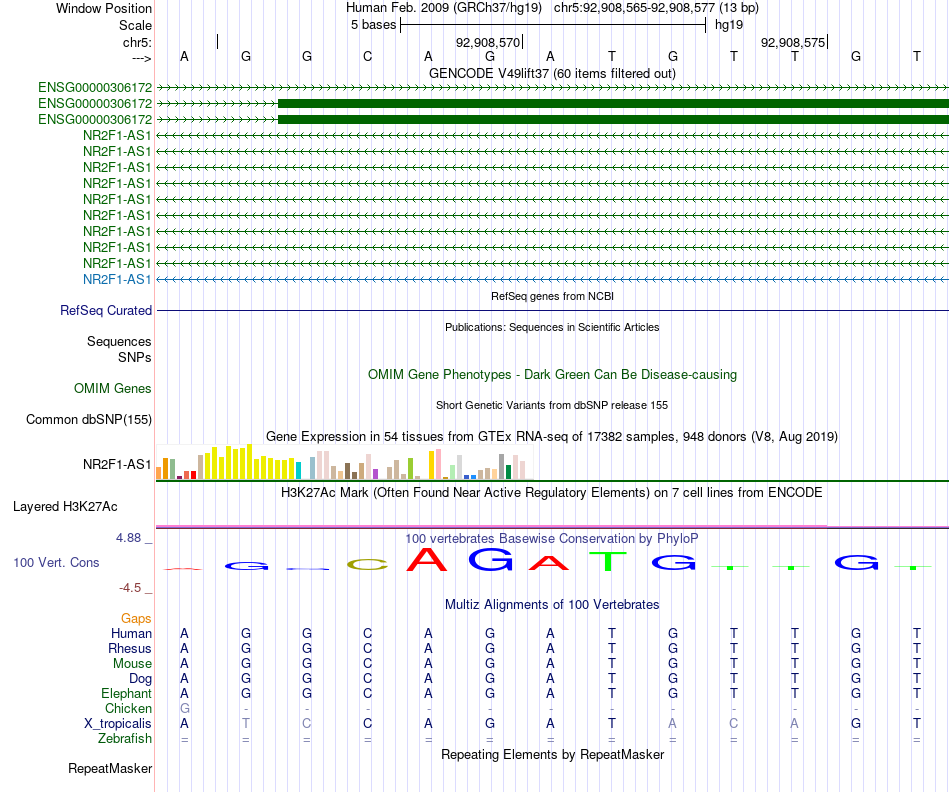Click the Layered H3K27Ac label
950x792 pixels.
65,507
